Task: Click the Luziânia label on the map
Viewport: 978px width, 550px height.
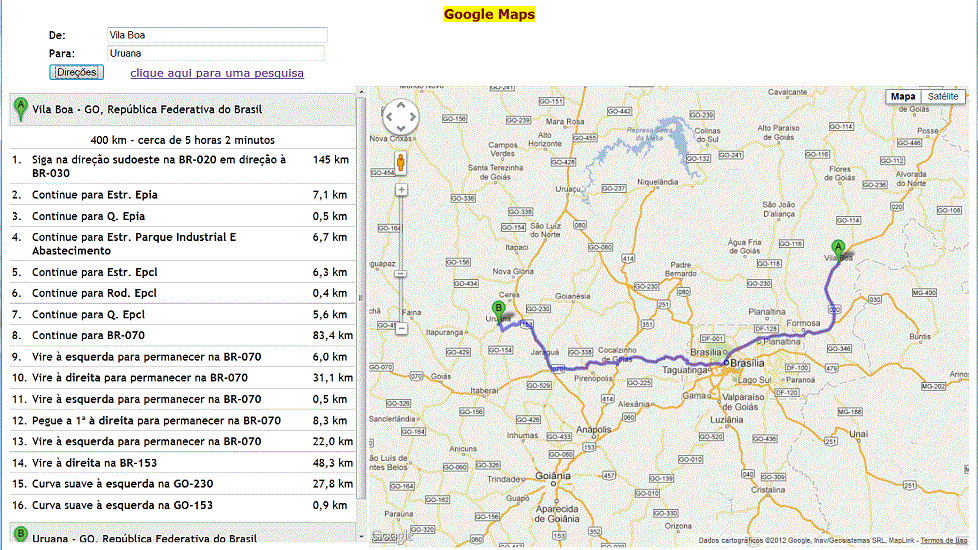Action: [726, 420]
